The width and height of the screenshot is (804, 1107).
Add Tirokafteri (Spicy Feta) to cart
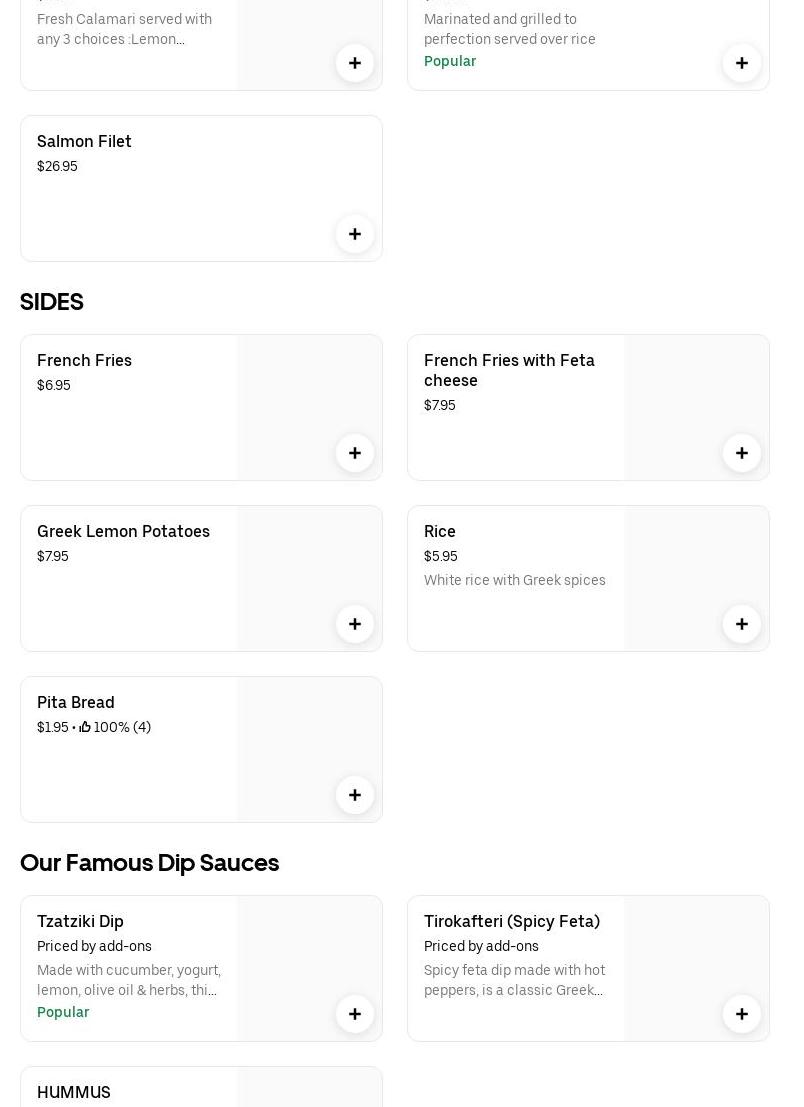(742, 1014)
